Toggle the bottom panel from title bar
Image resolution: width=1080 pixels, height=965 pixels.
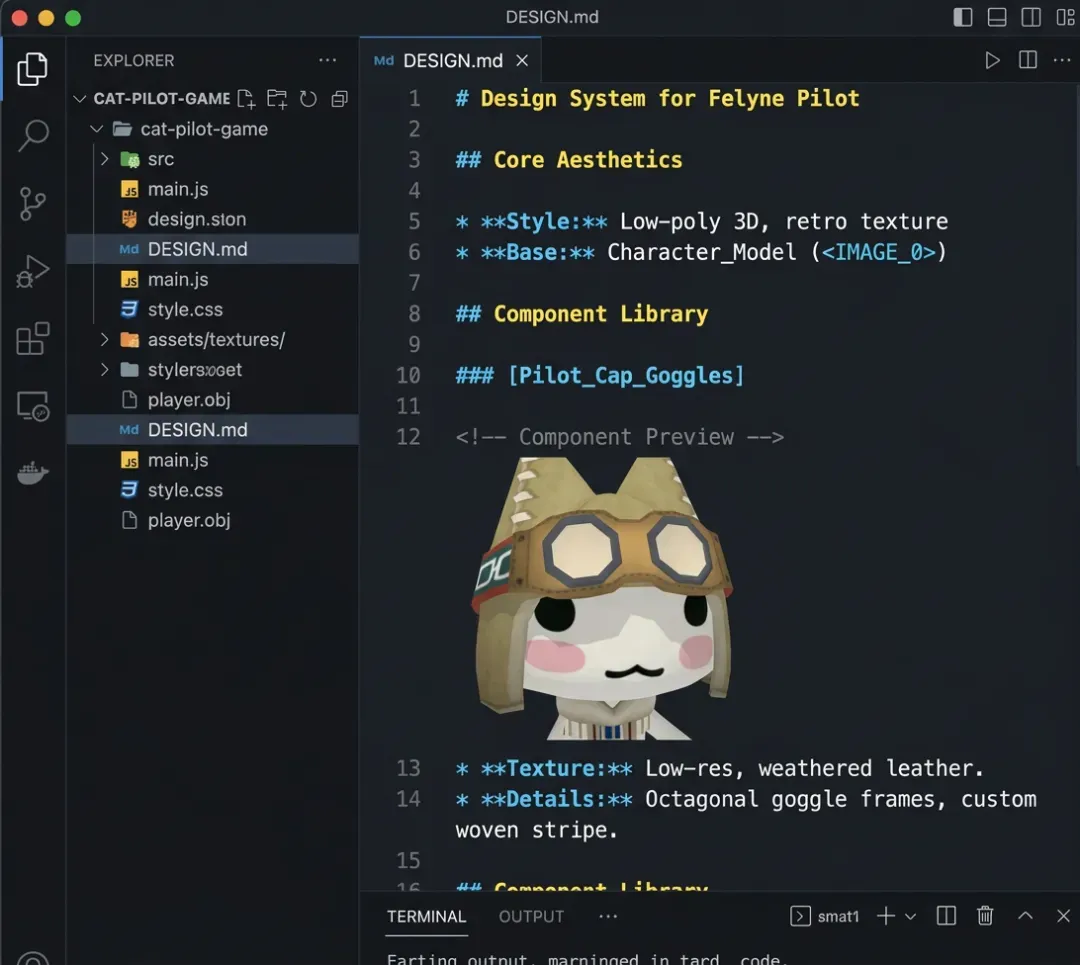997,17
